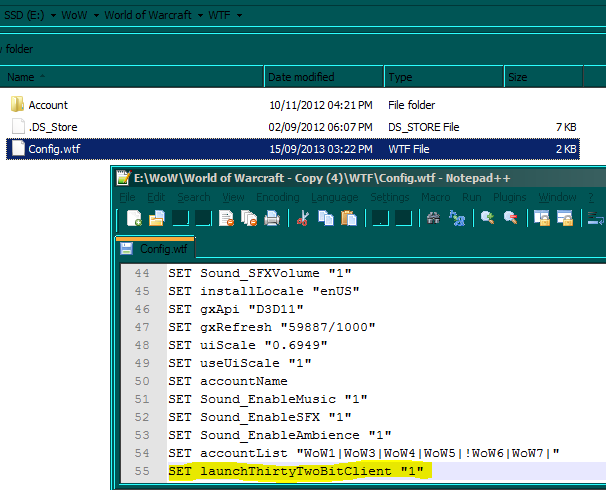Open the Macro menu

click(x=436, y=197)
